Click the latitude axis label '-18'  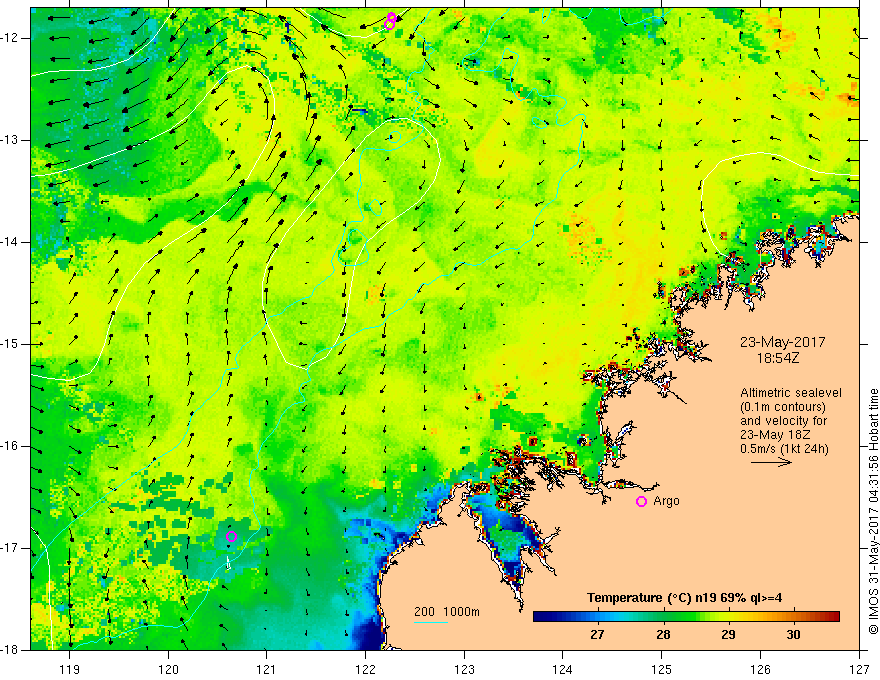pyautogui.click(x=11, y=650)
